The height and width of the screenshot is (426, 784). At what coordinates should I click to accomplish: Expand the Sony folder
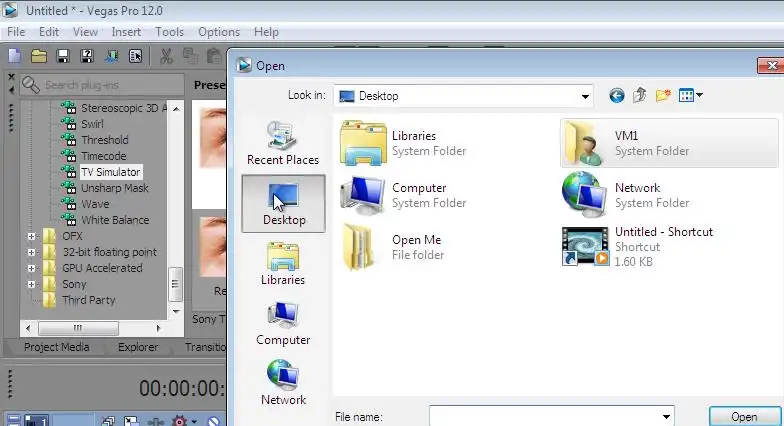coord(32,284)
